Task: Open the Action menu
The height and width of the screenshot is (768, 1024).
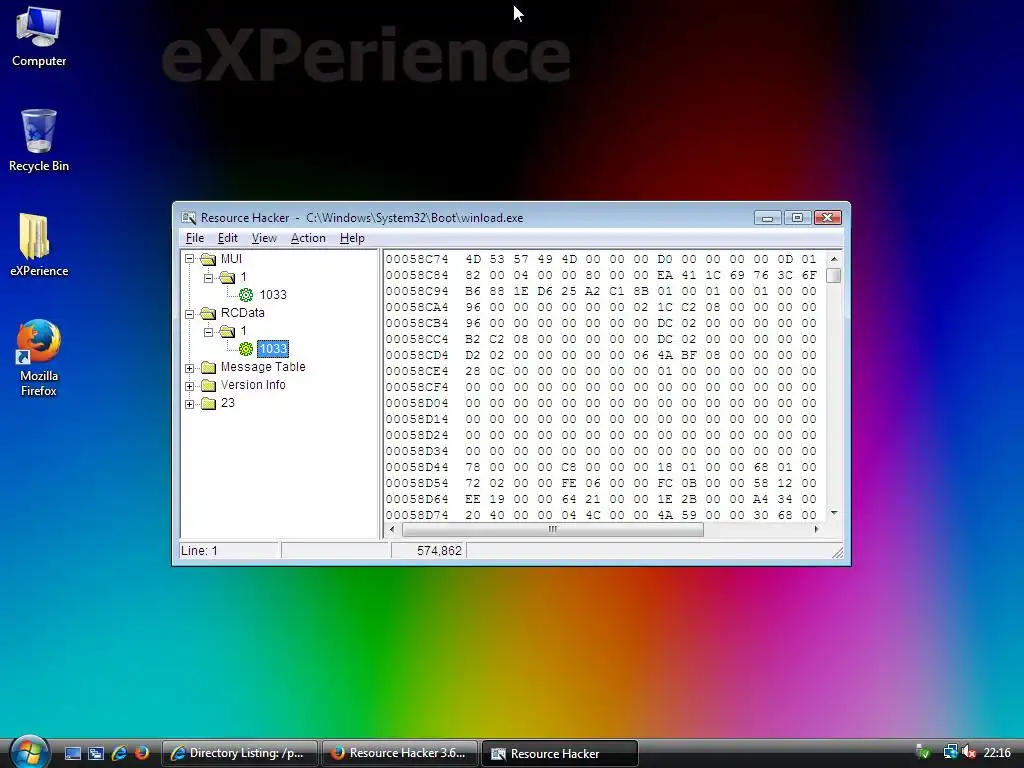Action: pos(308,238)
